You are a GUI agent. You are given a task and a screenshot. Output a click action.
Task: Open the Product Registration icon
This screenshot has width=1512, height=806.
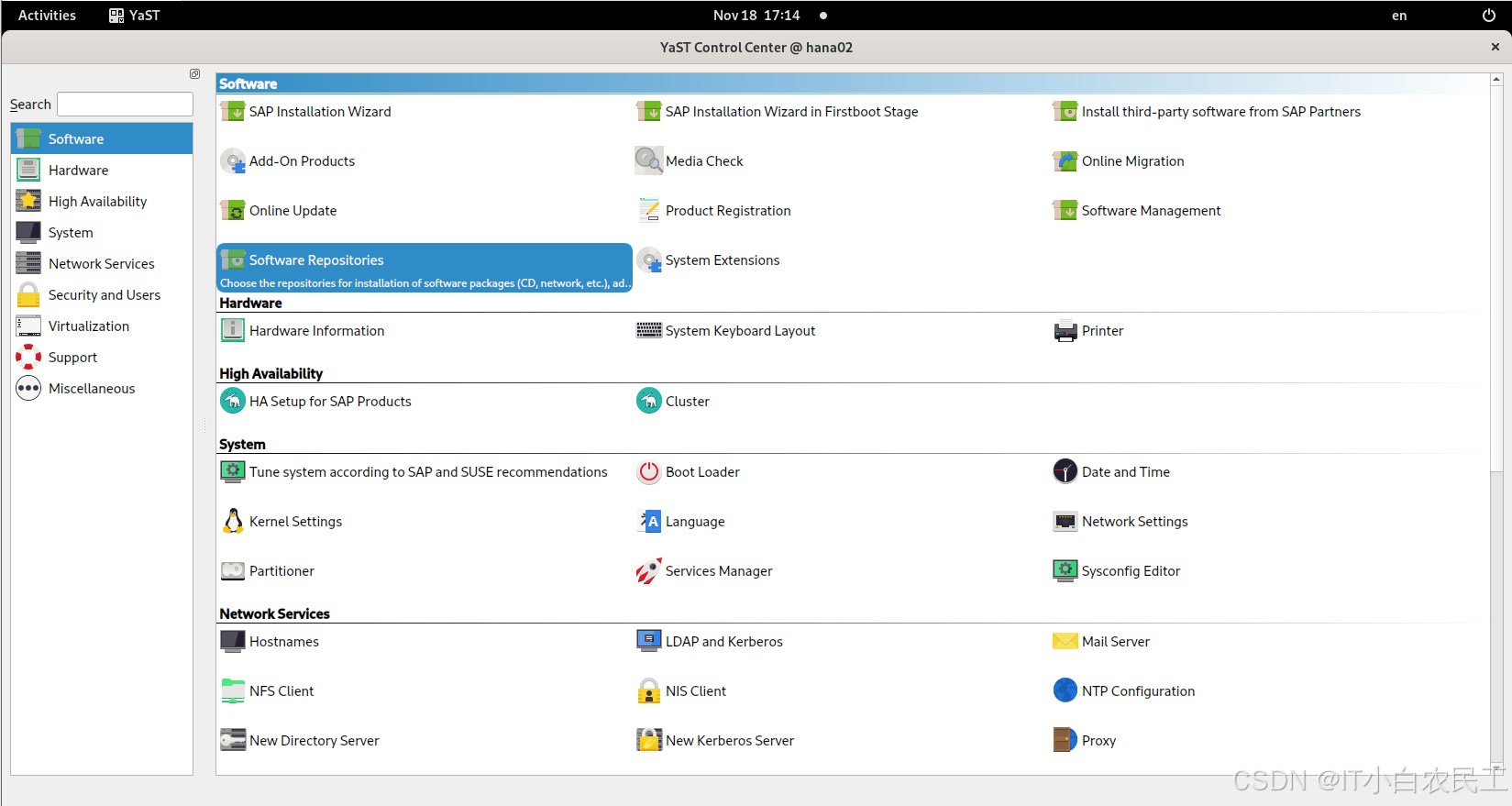(649, 211)
